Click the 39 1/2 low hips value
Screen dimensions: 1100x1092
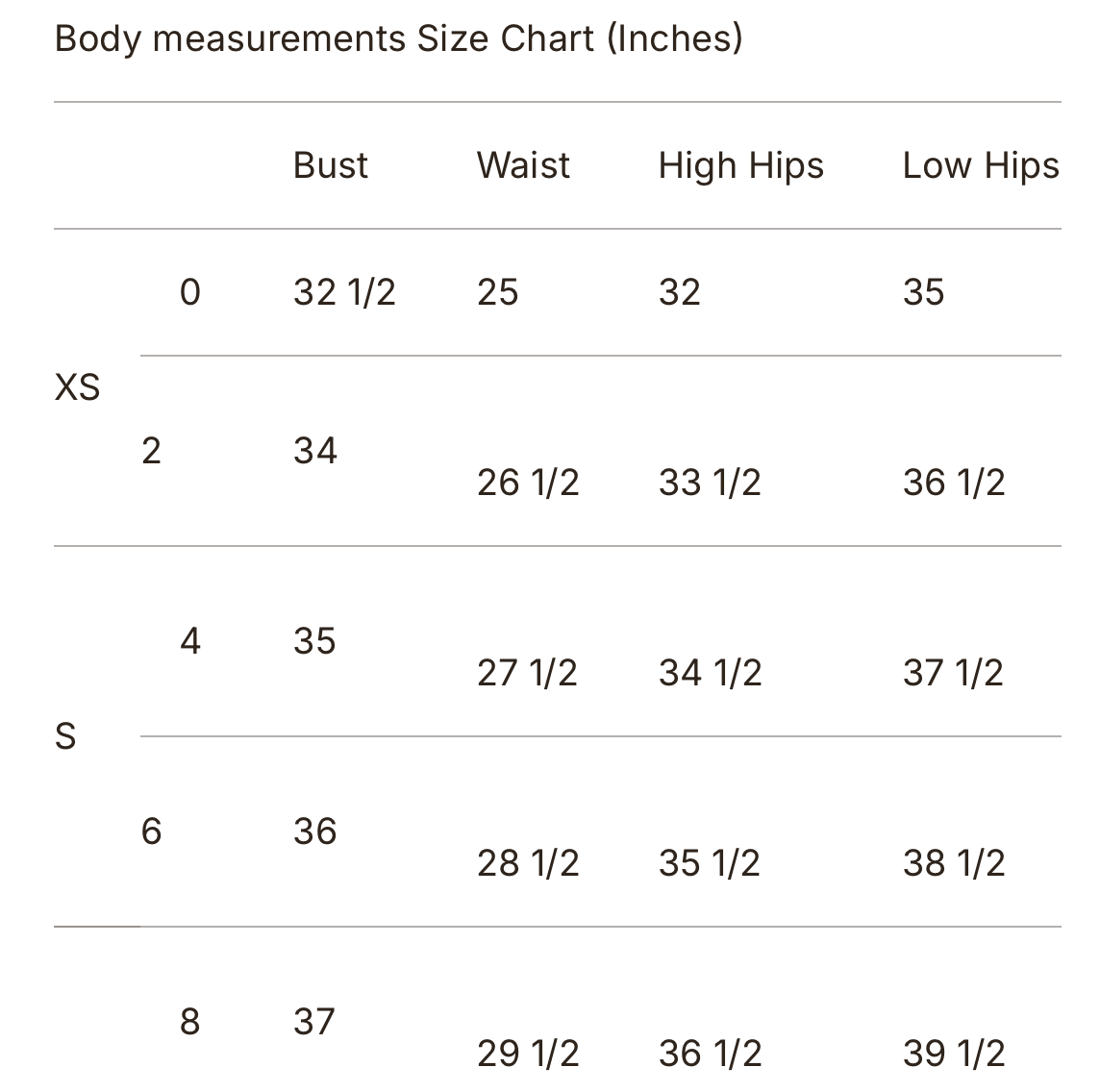tap(954, 1054)
